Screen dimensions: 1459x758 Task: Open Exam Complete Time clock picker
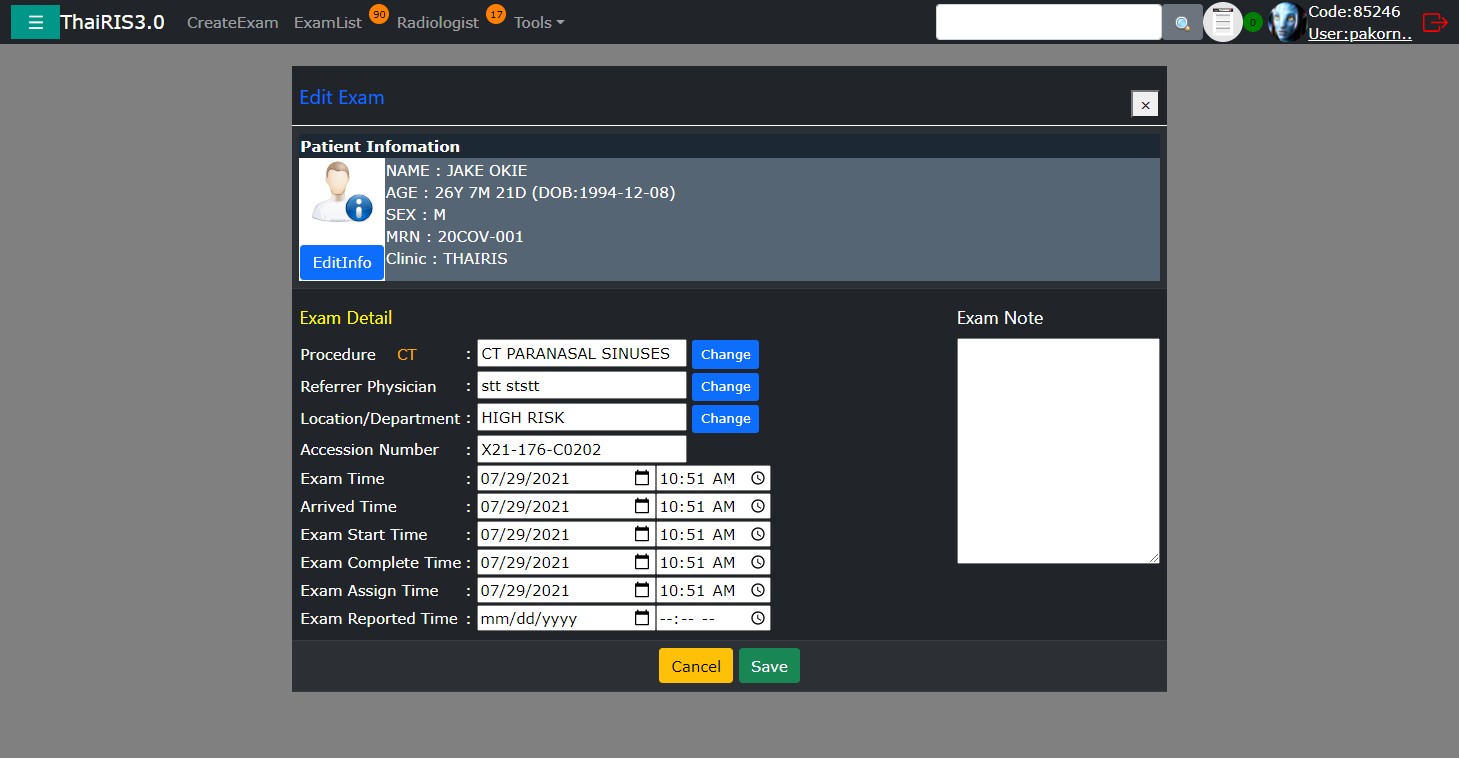[758, 563]
